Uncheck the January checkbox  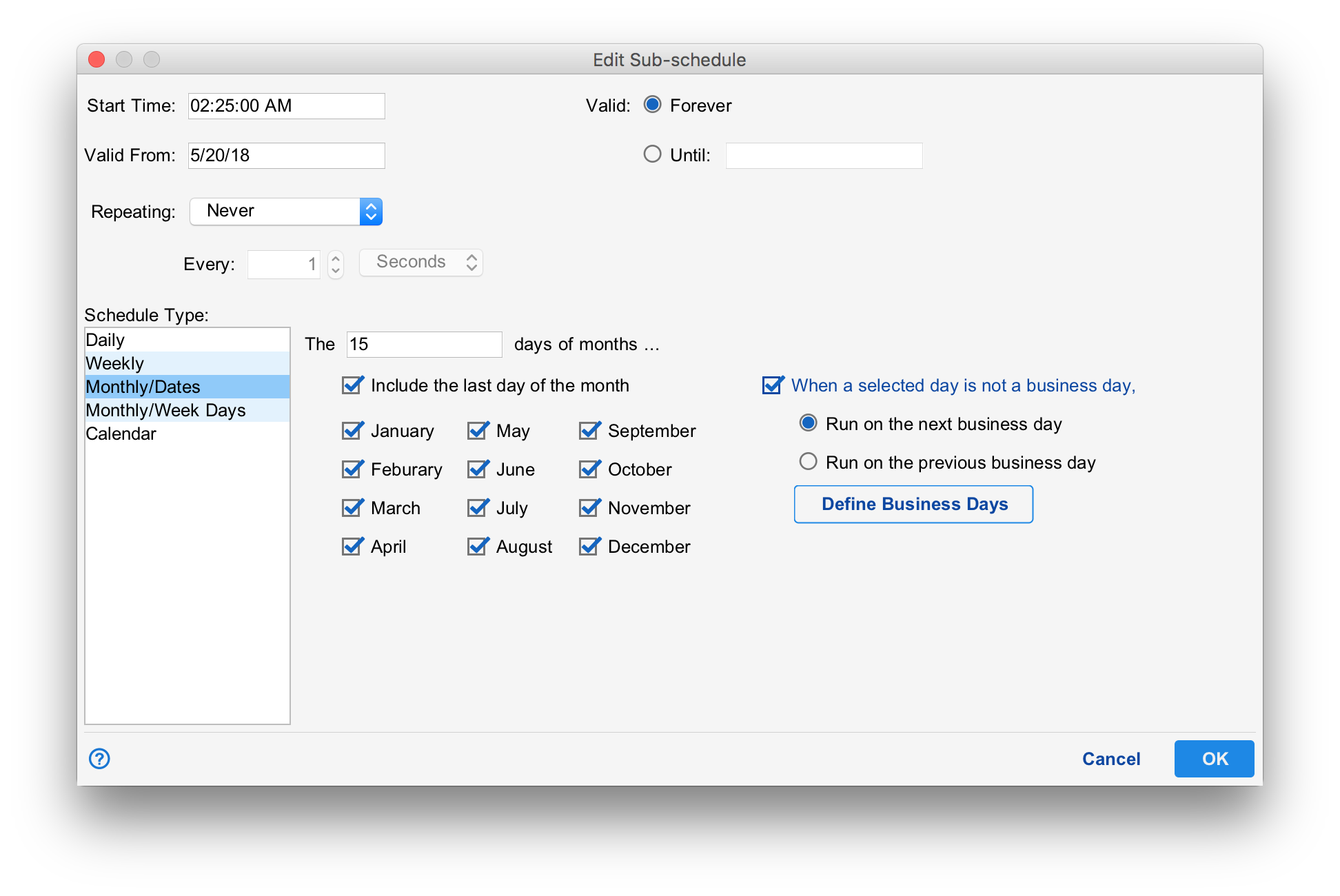point(353,431)
